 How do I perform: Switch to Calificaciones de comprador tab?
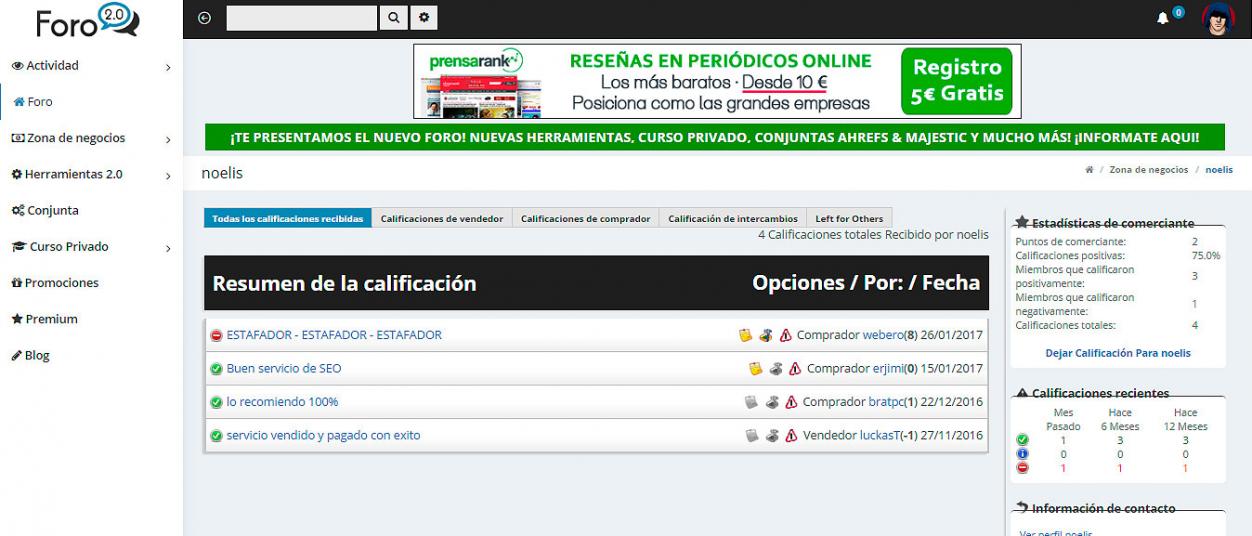pos(585,219)
